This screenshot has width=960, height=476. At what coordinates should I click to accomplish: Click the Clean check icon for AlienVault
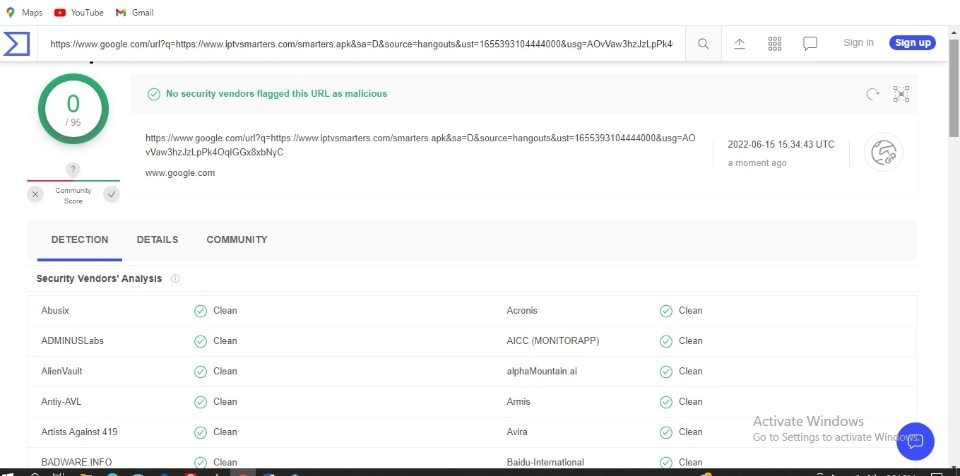point(200,372)
